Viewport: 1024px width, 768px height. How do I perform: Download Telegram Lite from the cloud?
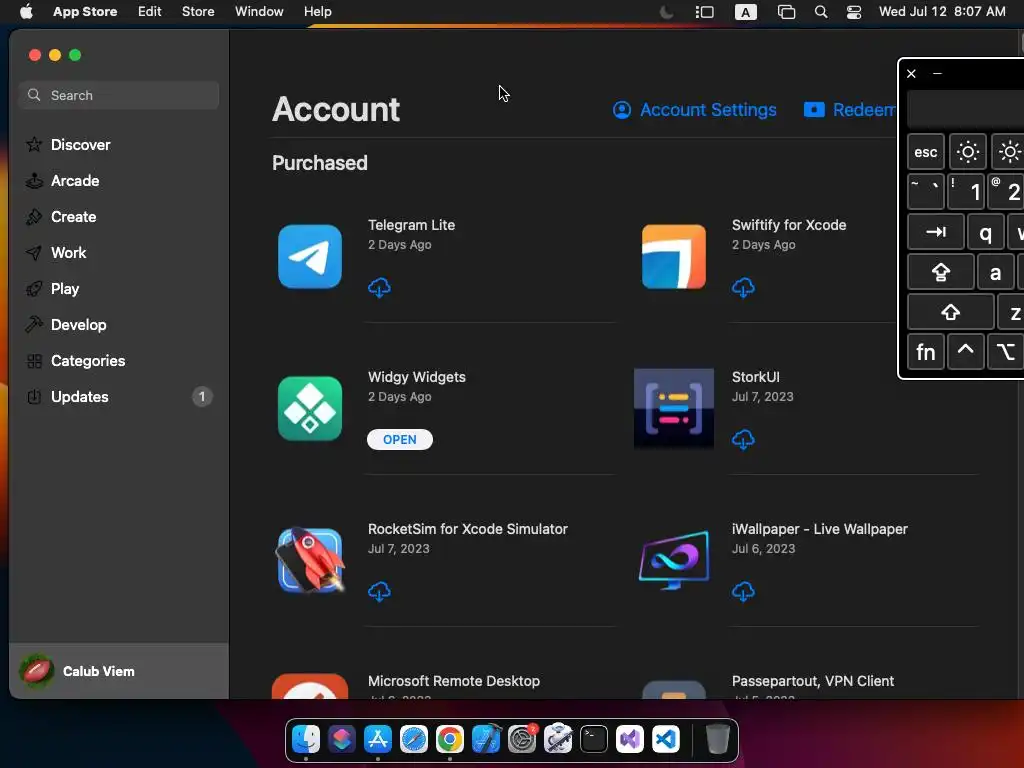point(379,287)
